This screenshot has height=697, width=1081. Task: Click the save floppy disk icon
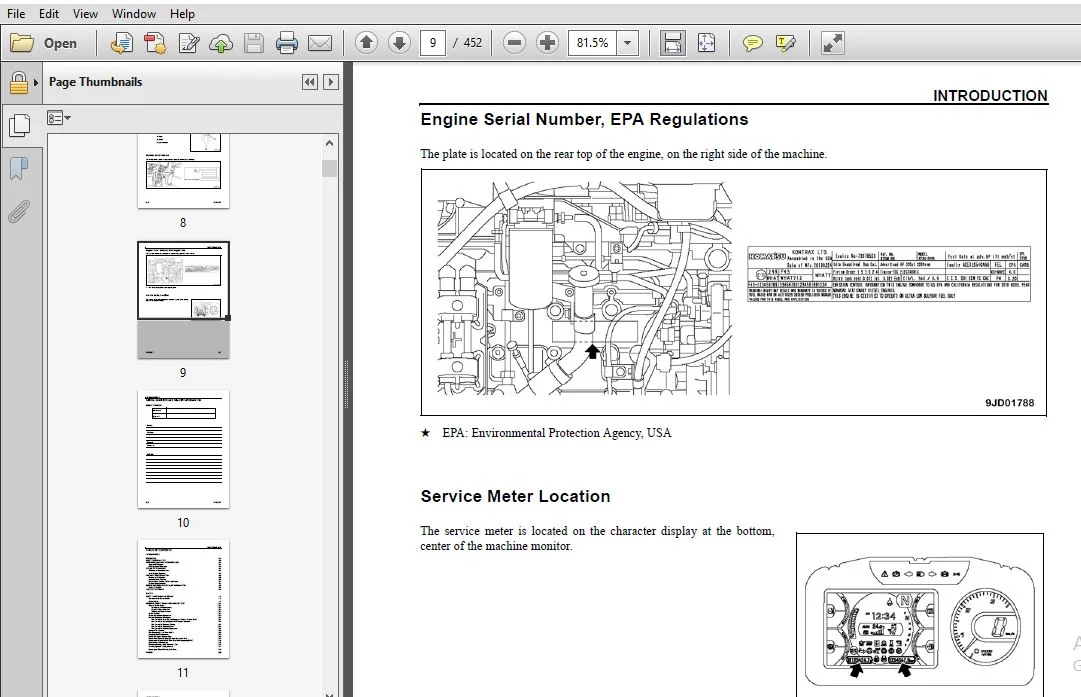point(254,43)
